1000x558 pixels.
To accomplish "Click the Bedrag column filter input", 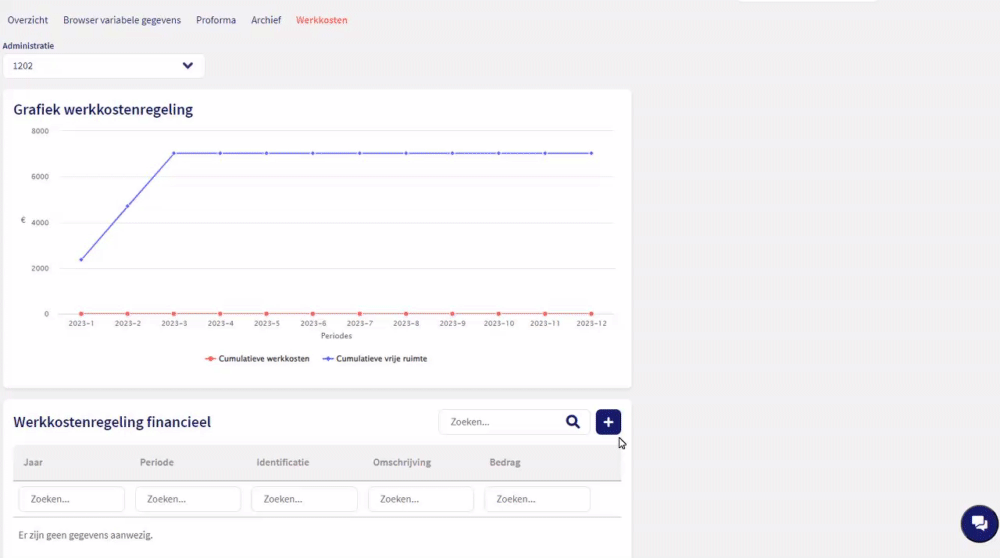I will pyautogui.click(x=537, y=499).
